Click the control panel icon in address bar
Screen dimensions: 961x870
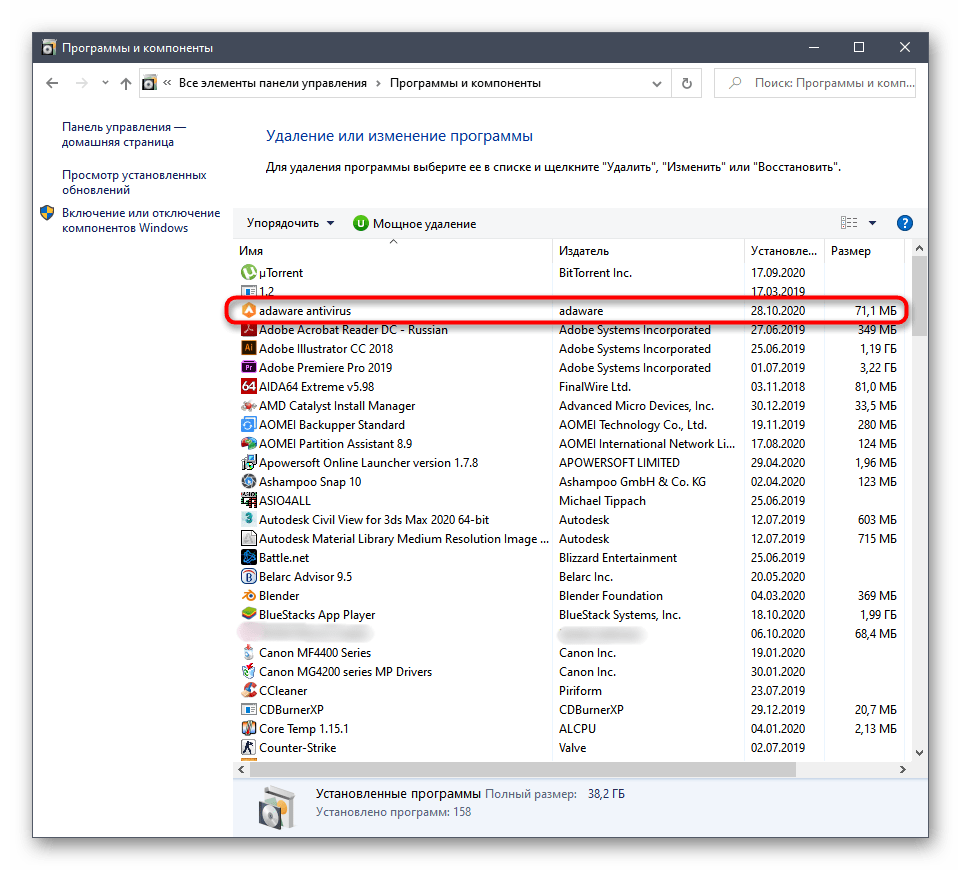pos(149,83)
